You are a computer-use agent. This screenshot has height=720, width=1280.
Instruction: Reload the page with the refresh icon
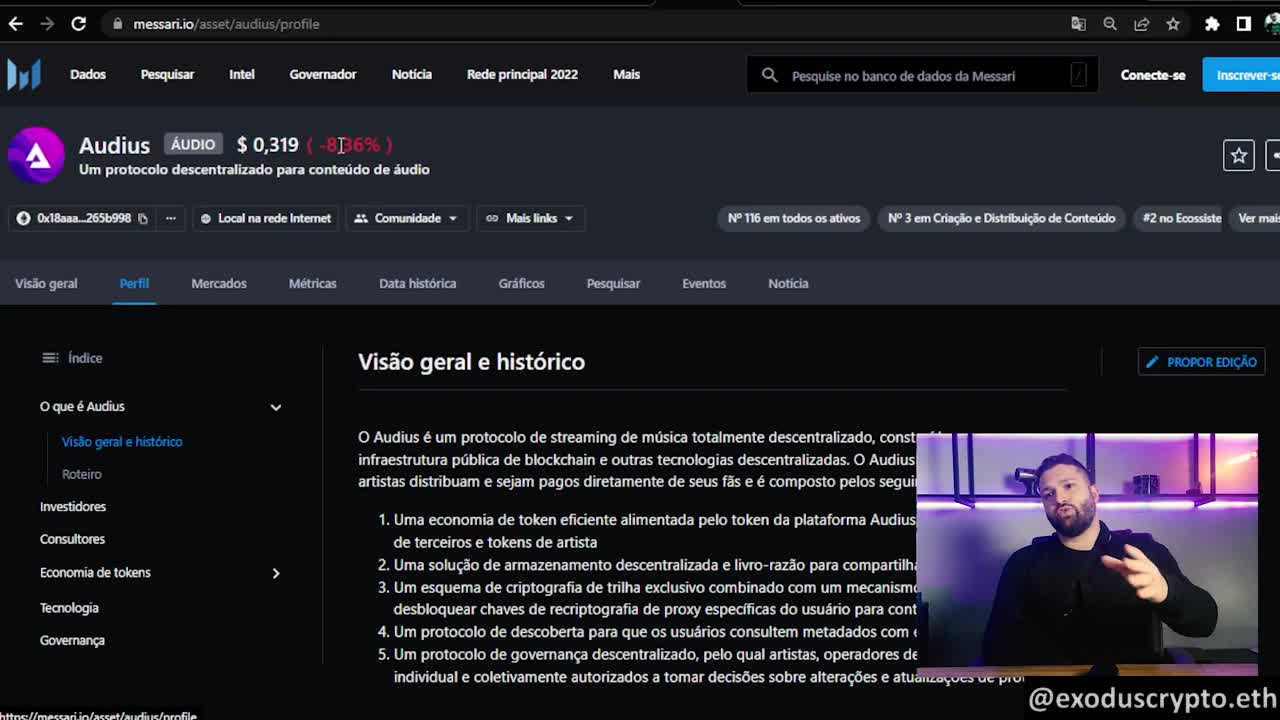(x=78, y=24)
